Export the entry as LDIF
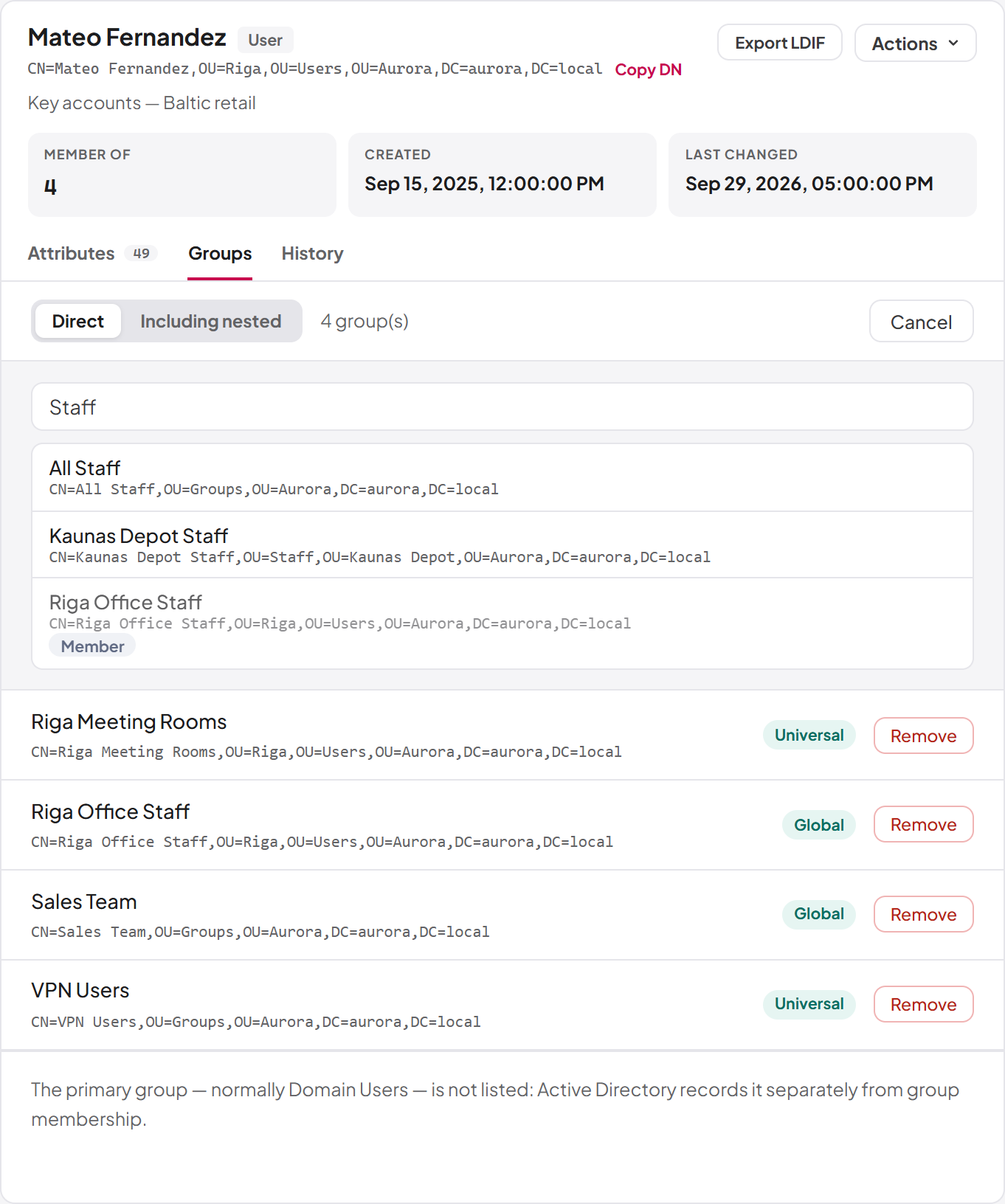 coord(780,44)
